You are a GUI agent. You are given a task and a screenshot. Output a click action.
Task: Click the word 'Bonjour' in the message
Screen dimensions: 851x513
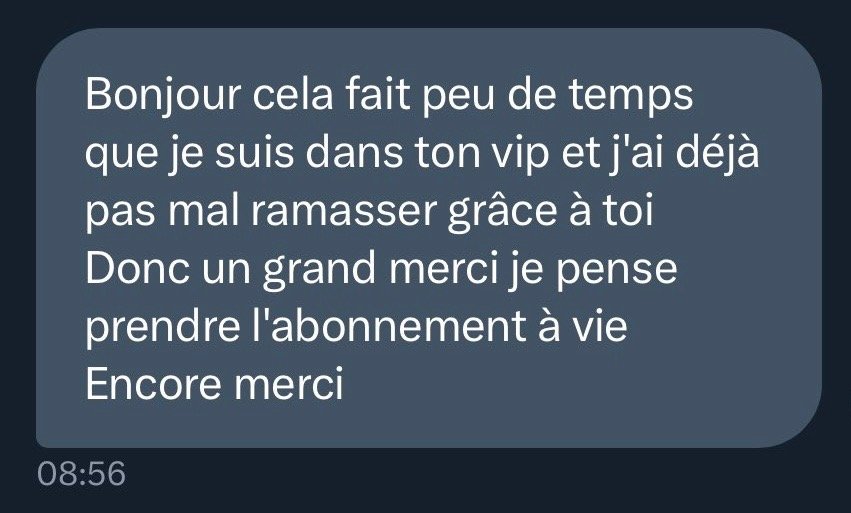(x=163, y=96)
